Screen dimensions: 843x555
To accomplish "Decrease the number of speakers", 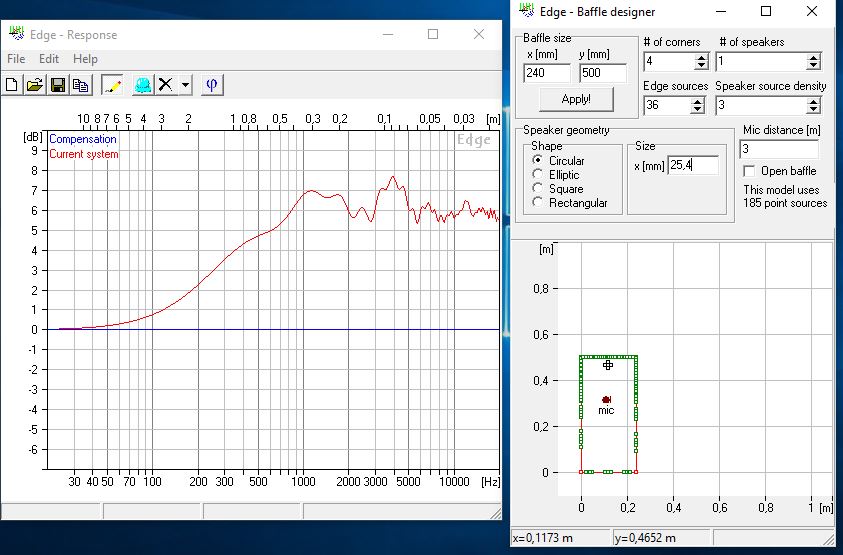I will pos(814,66).
